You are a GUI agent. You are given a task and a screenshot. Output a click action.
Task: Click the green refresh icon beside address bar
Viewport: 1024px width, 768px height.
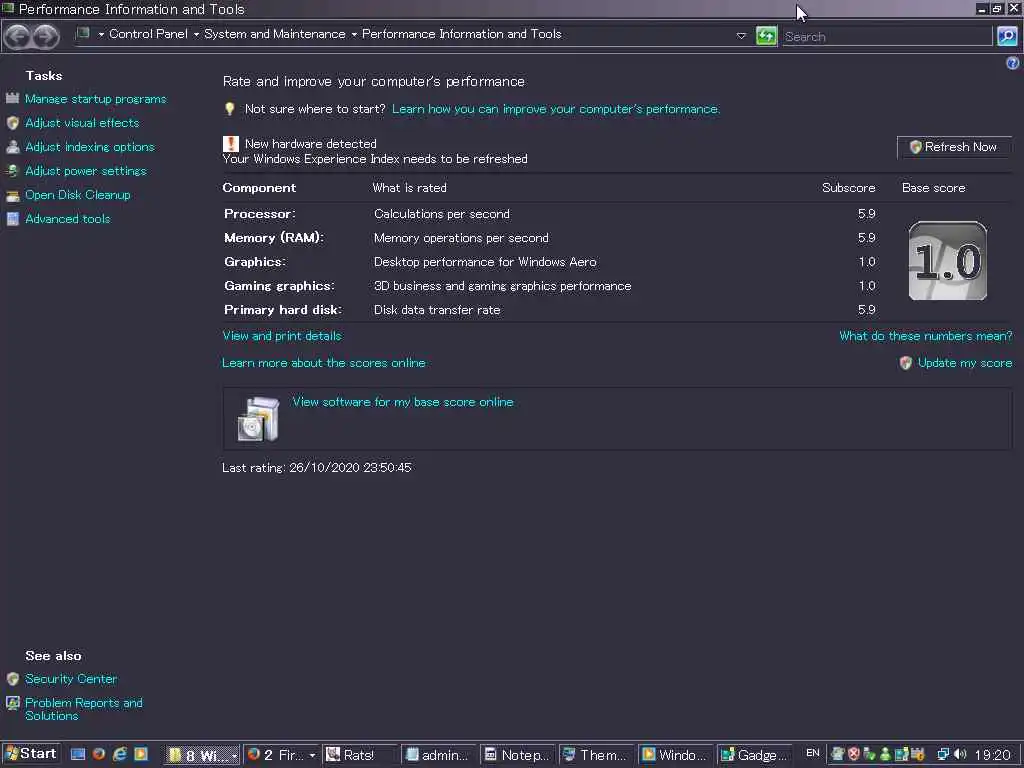coord(766,36)
